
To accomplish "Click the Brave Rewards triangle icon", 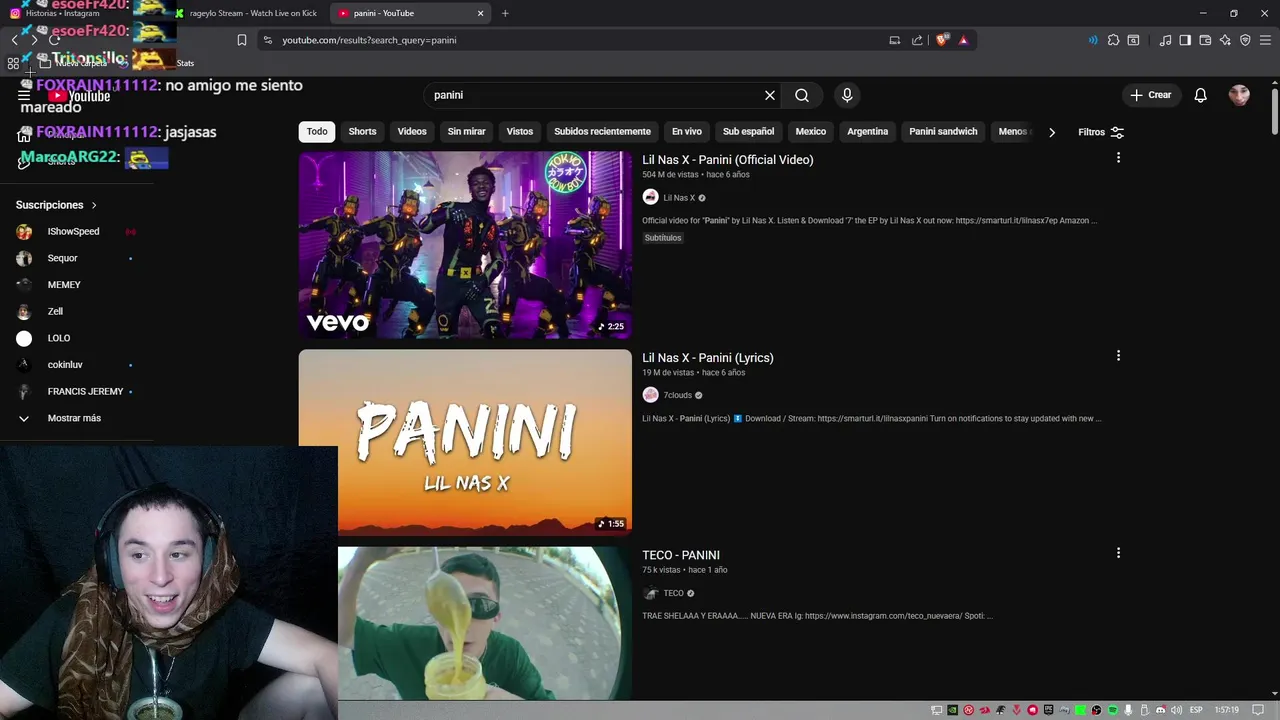I will [x=963, y=40].
